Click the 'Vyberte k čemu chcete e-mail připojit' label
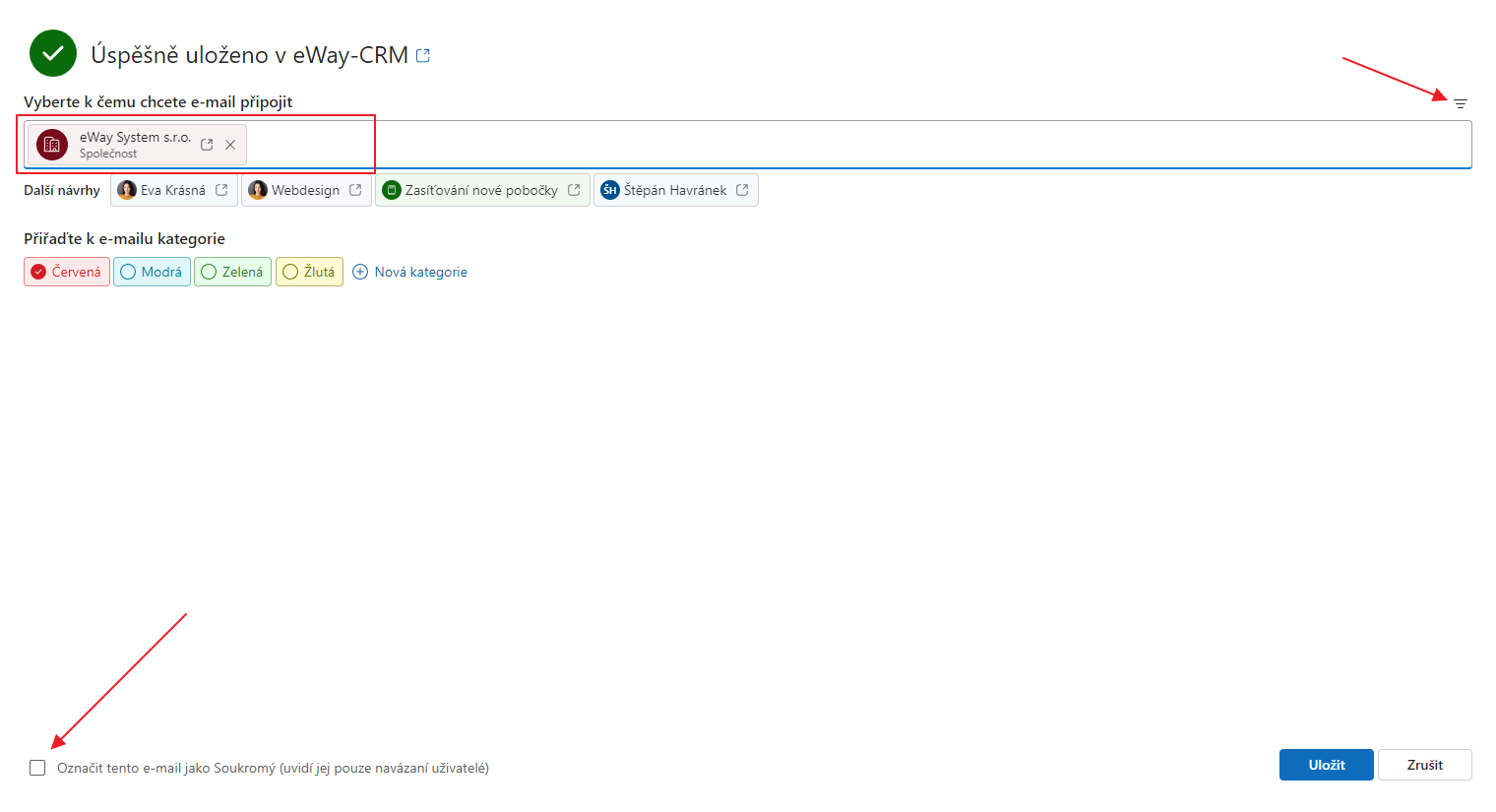The image size is (1496, 812). pos(158,101)
